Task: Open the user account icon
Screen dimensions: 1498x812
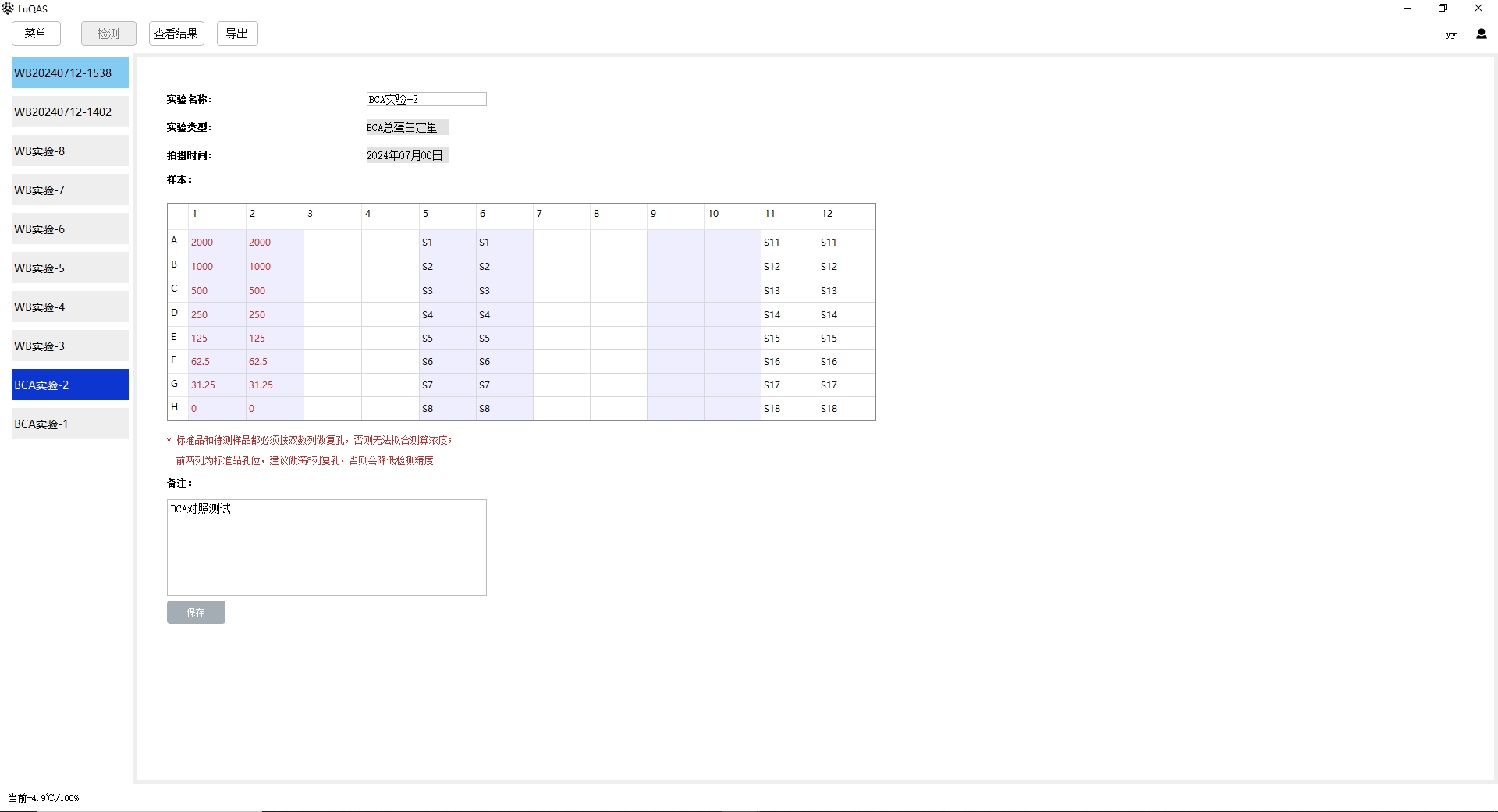Action: (x=1481, y=34)
